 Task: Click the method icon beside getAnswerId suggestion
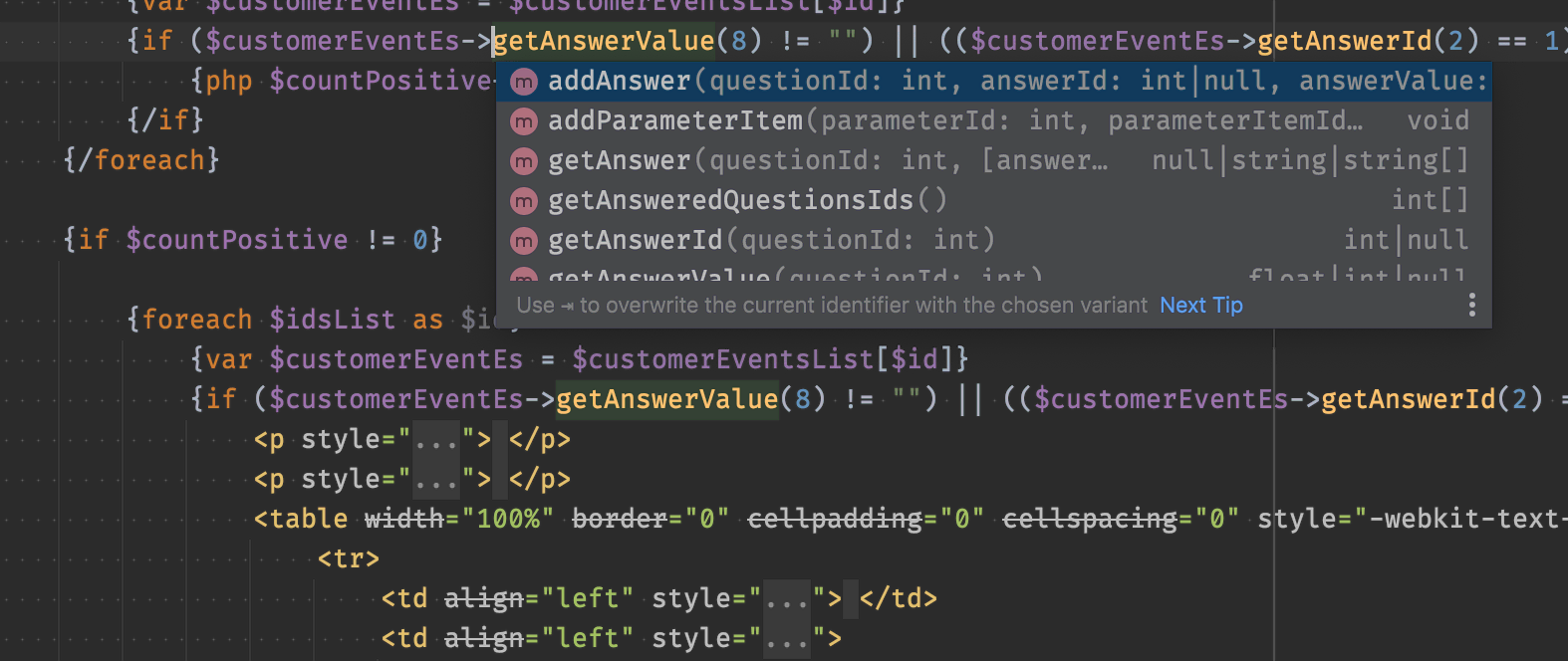point(524,241)
